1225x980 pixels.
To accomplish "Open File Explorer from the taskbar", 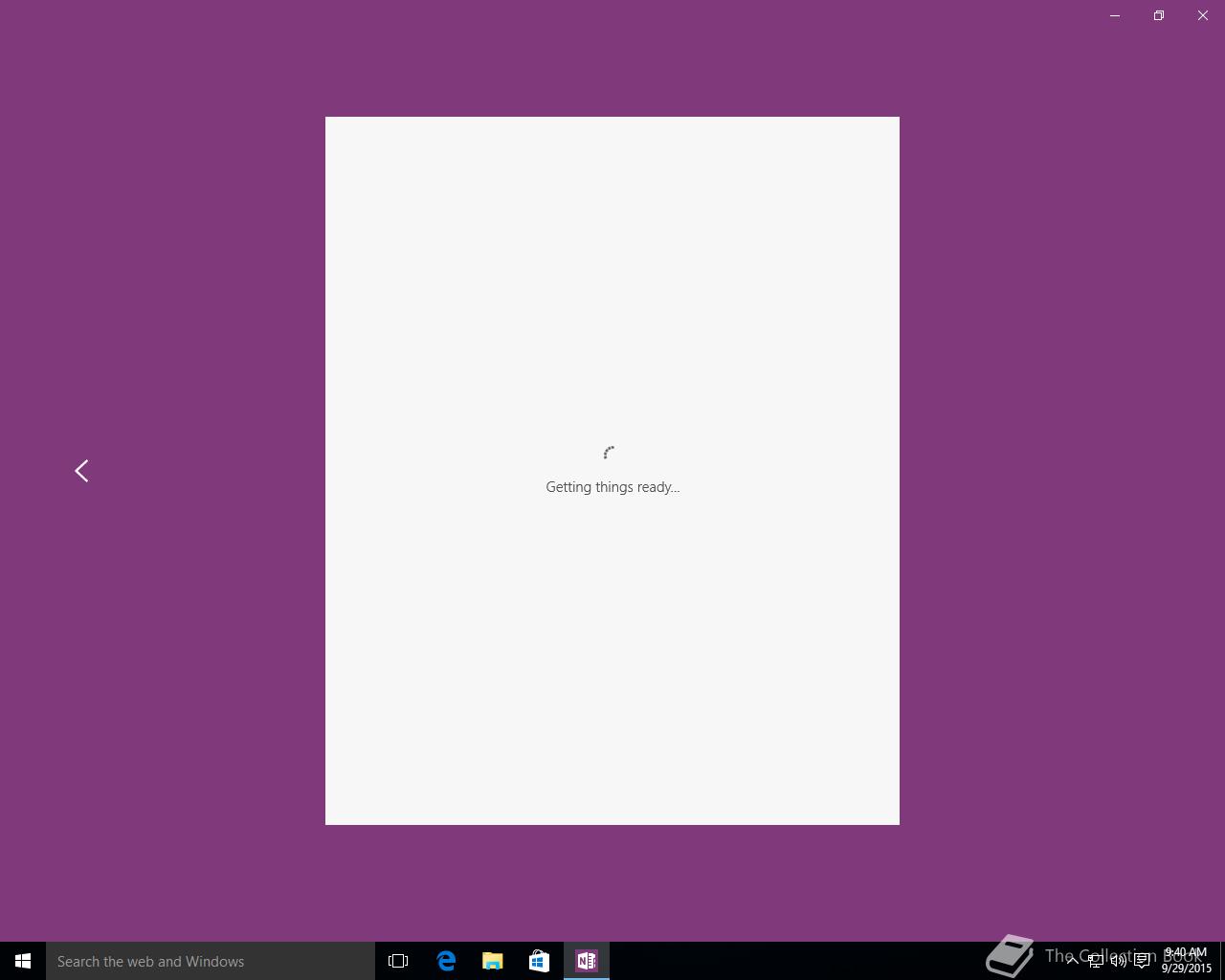I will tap(493, 961).
